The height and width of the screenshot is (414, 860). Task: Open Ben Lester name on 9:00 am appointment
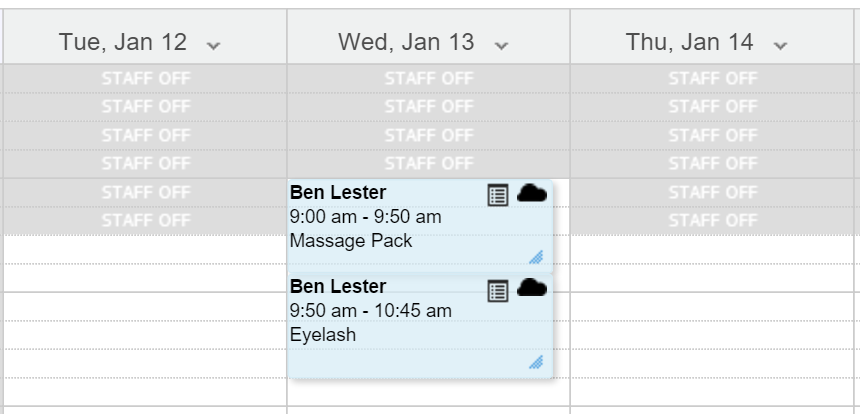tap(338, 192)
